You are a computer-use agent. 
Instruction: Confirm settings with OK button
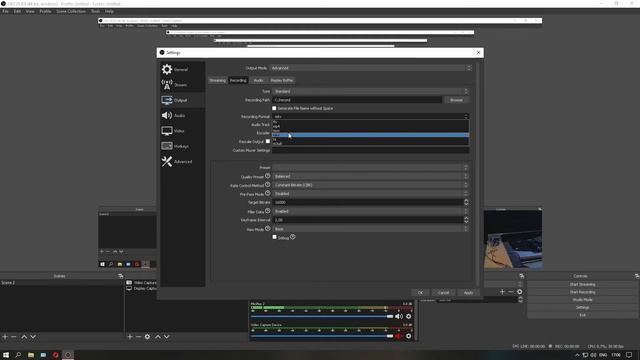point(420,293)
